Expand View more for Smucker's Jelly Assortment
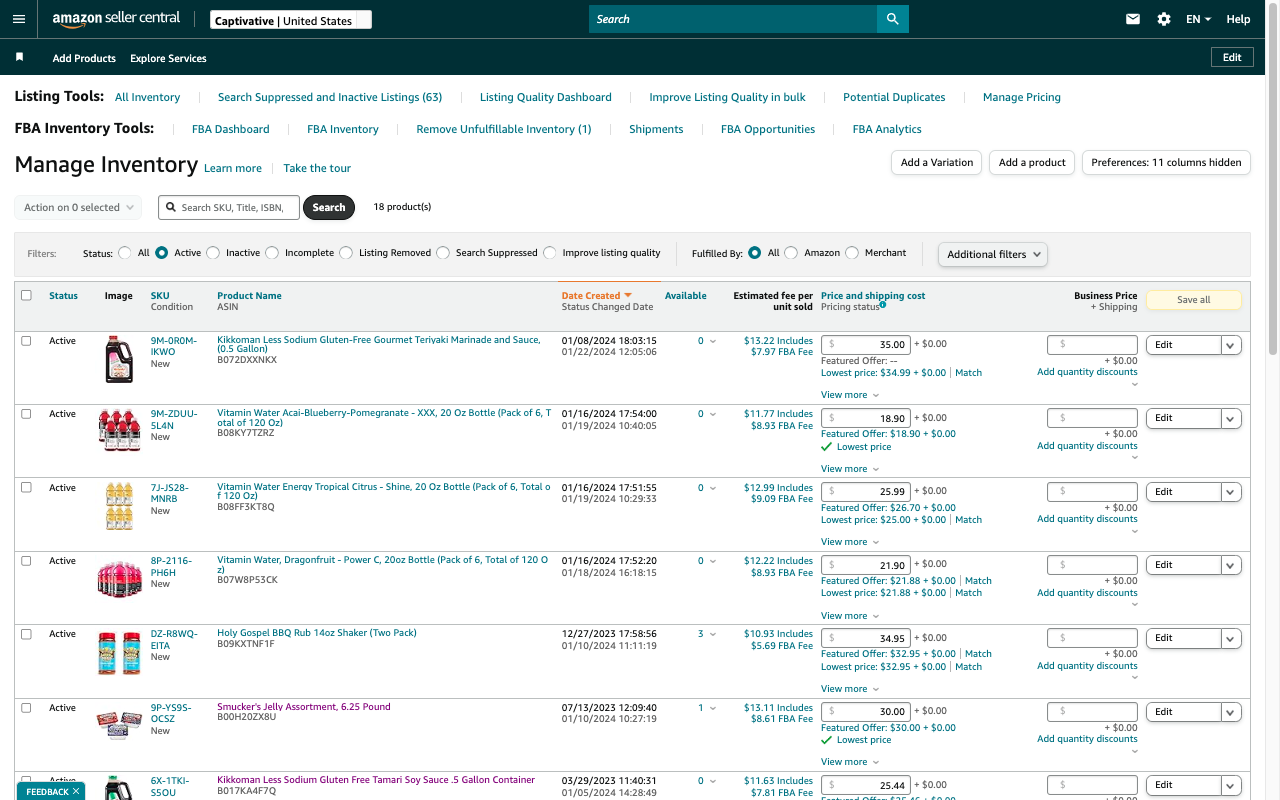Image resolution: width=1280 pixels, height=800 pixels. coord(850,762)
